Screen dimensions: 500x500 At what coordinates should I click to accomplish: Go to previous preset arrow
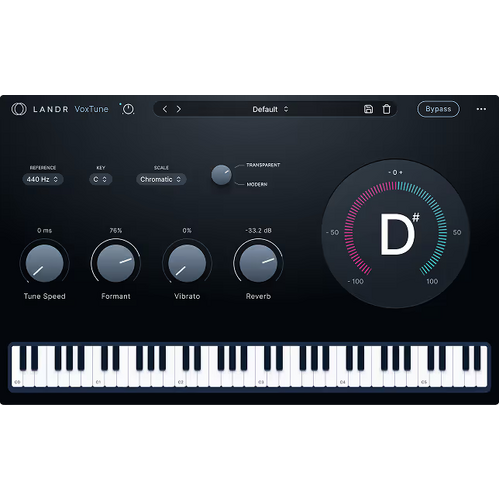pos(165,109)
